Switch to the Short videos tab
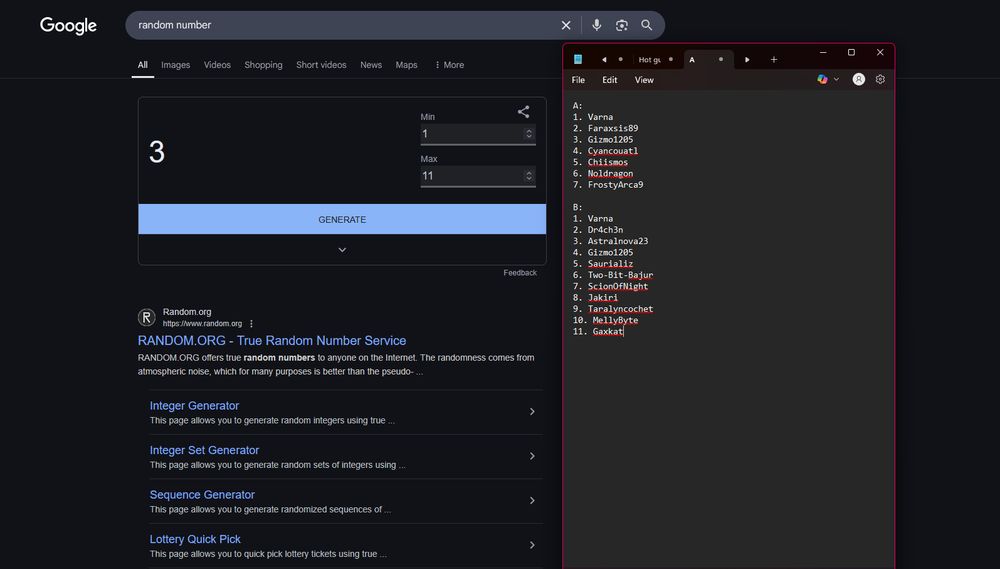1000x569 pixels. point(321,65)
